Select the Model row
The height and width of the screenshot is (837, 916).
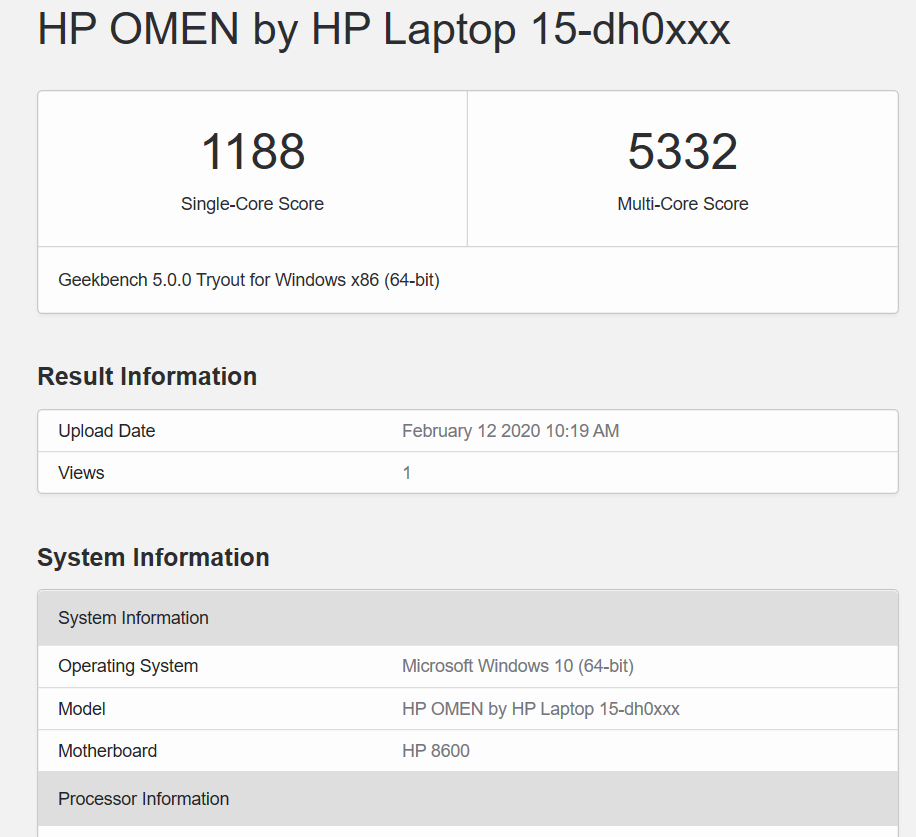(467, 708)
